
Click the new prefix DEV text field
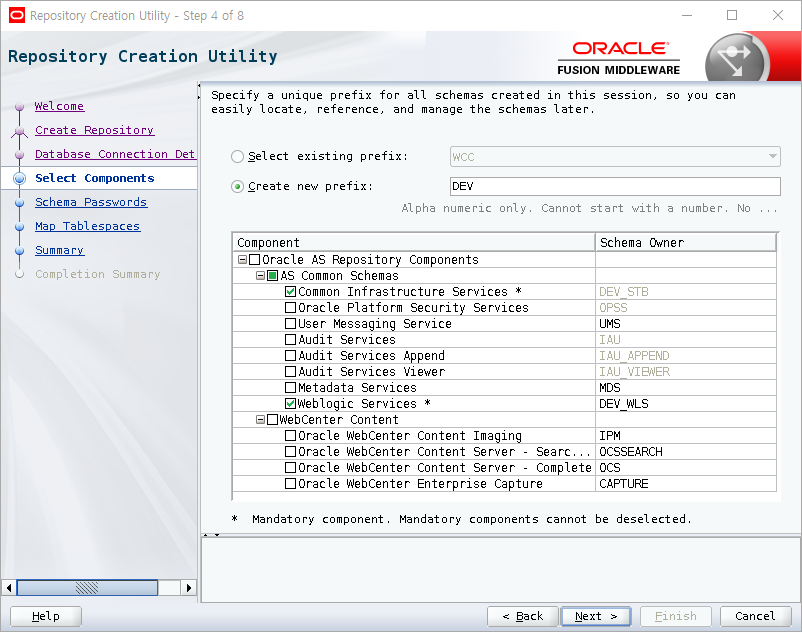(x=615, y=187)
